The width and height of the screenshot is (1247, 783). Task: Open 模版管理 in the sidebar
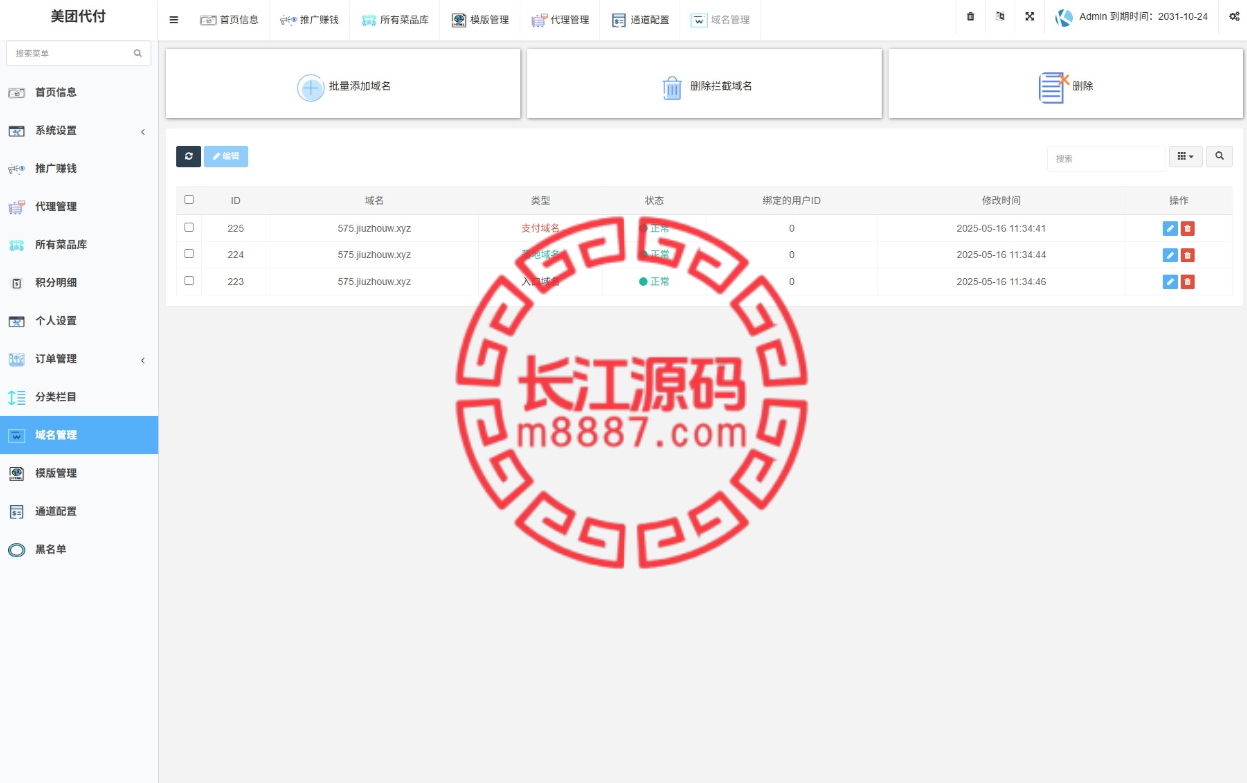pyautogui.click(x=79, y=473)
